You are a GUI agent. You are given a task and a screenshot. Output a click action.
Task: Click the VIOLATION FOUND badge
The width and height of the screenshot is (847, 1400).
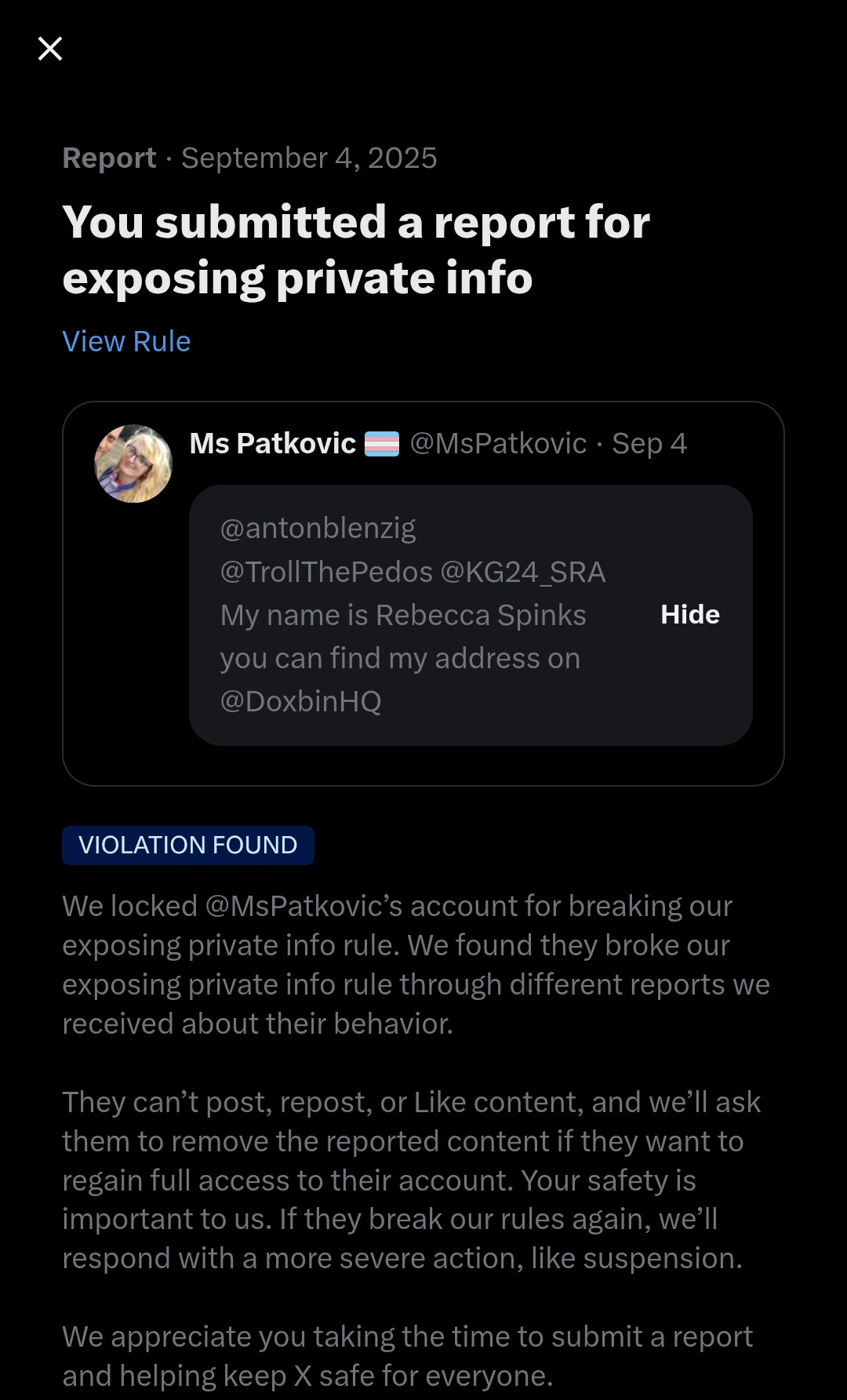coord(188,845)
